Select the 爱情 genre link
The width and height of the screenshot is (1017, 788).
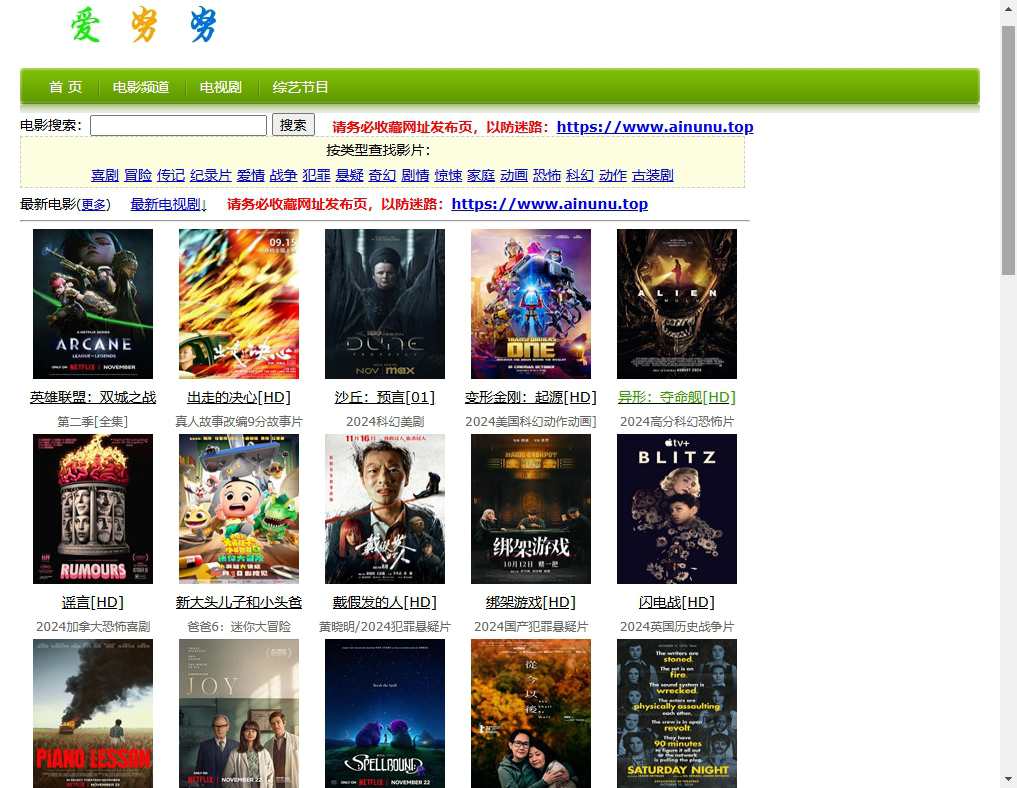(x=250, y=175)
